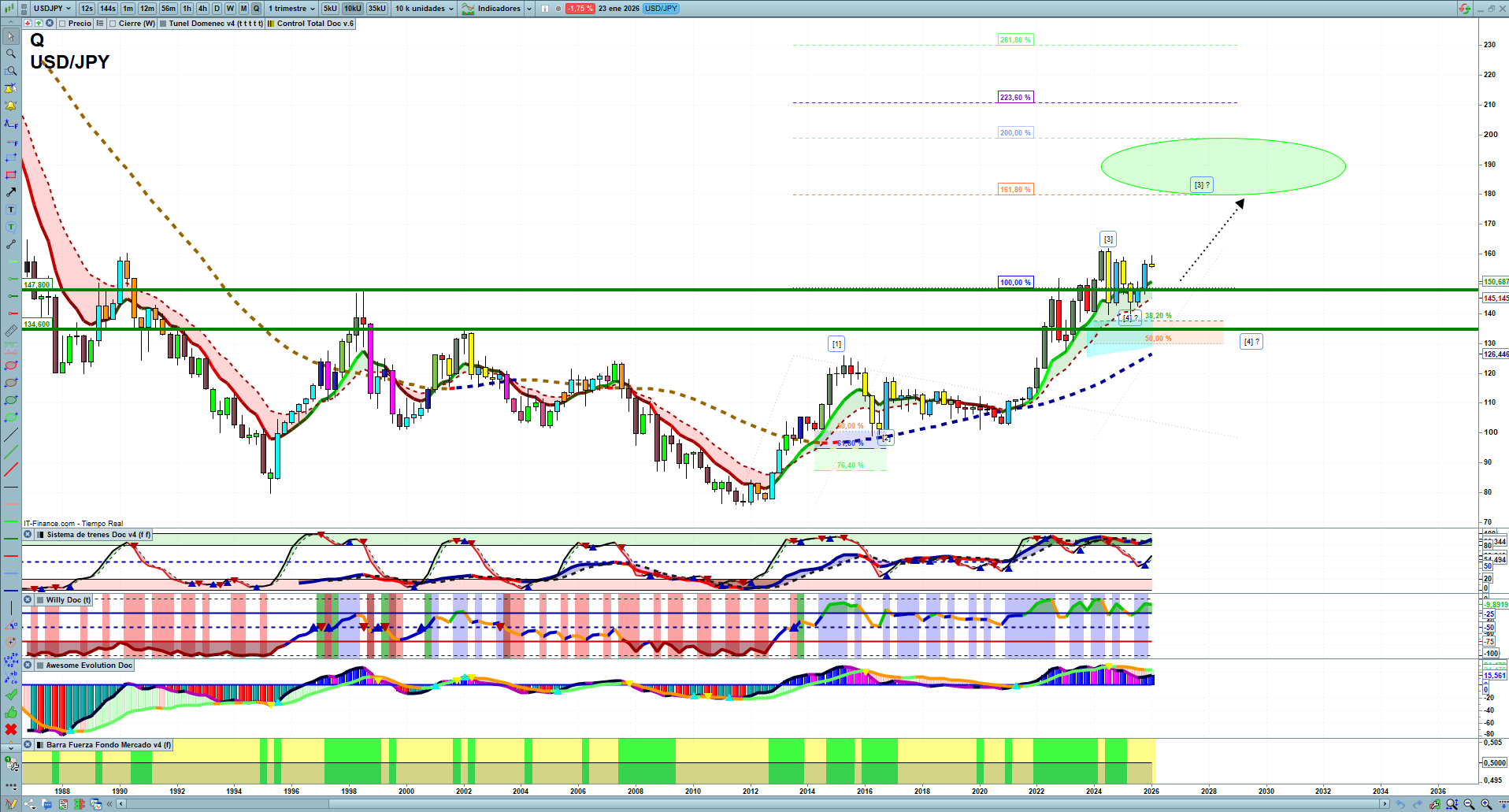Toggle the Cierre (W) checkbox
Image resolution: width=1509 pixels, height=812 pixels.
pyautogui.click(x=113, y=24)
